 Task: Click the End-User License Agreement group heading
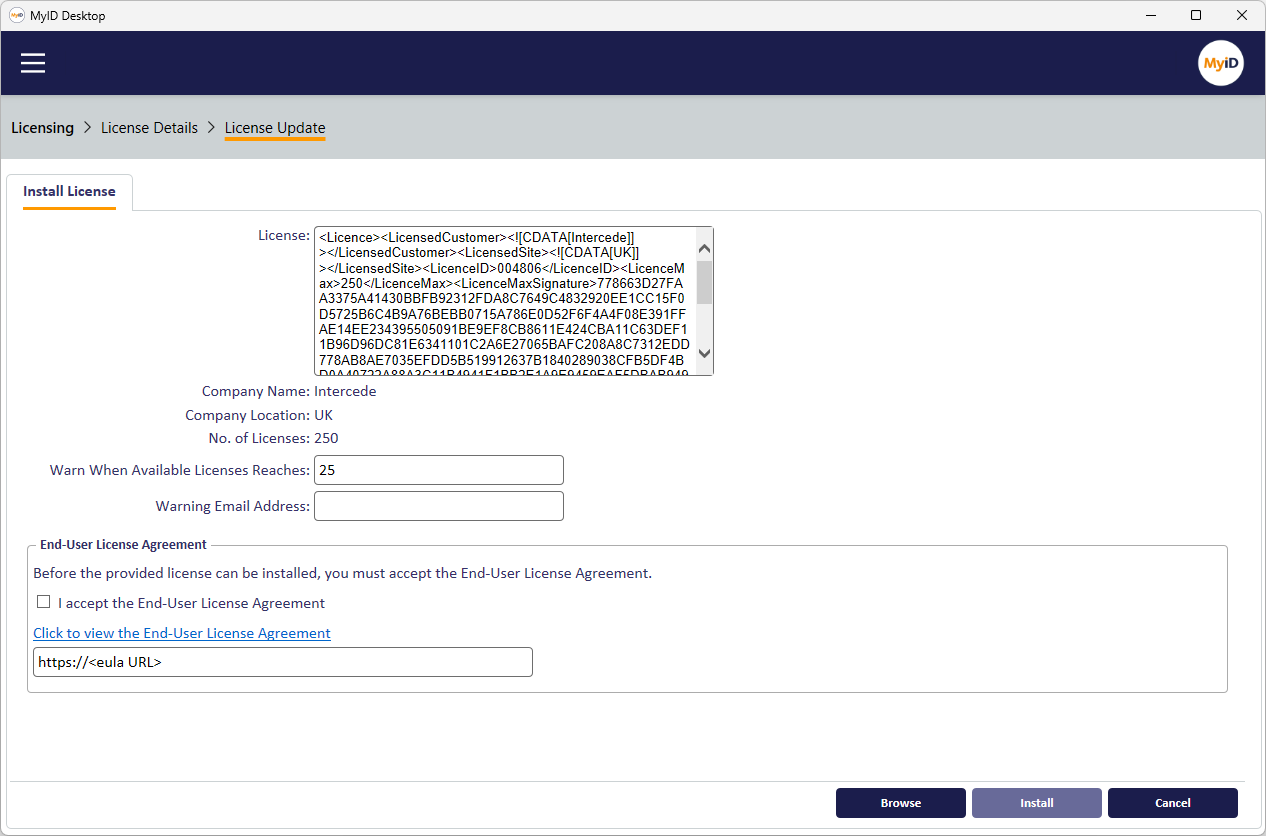pos(123,545)
